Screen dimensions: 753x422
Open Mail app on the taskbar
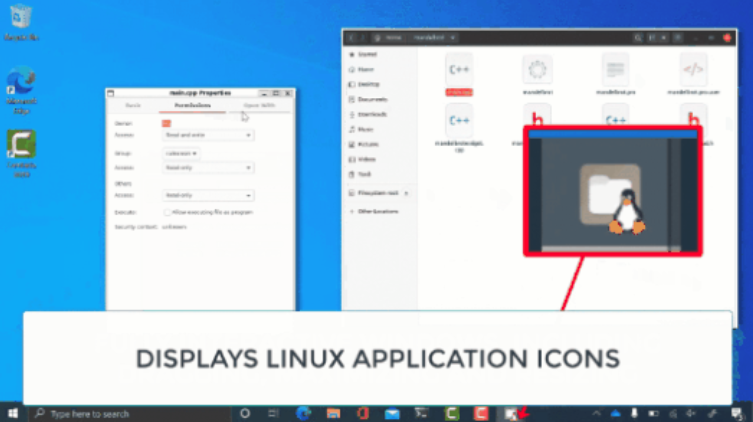(392, 413)
